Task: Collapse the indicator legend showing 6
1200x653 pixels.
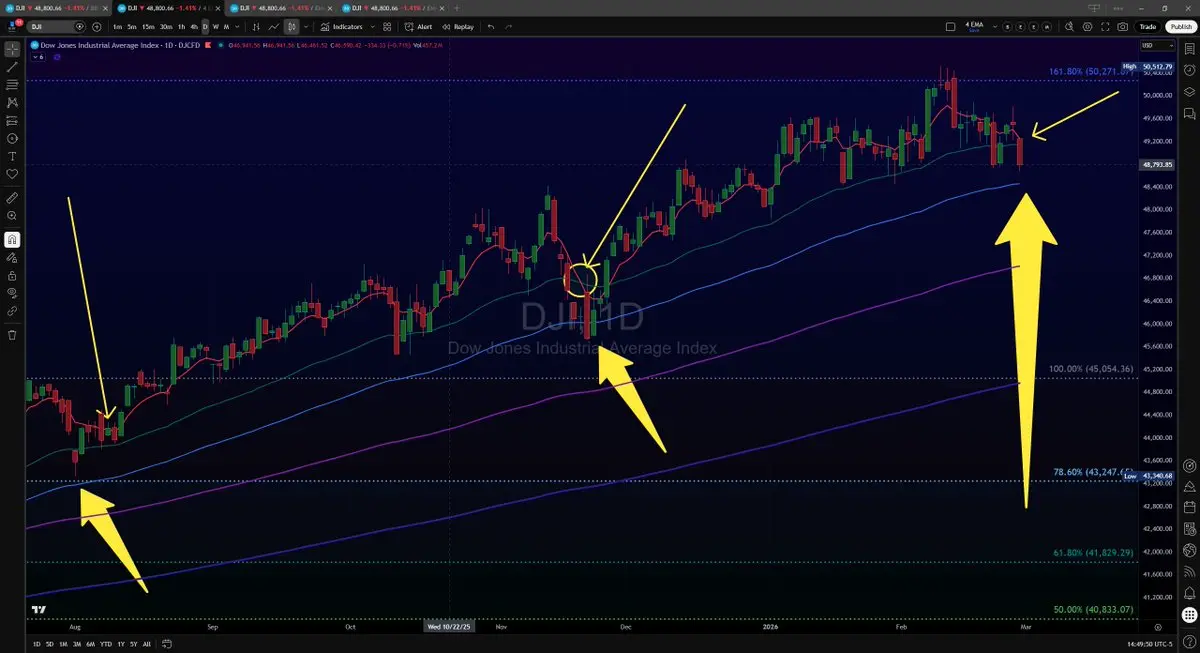Action: [39, 58]
